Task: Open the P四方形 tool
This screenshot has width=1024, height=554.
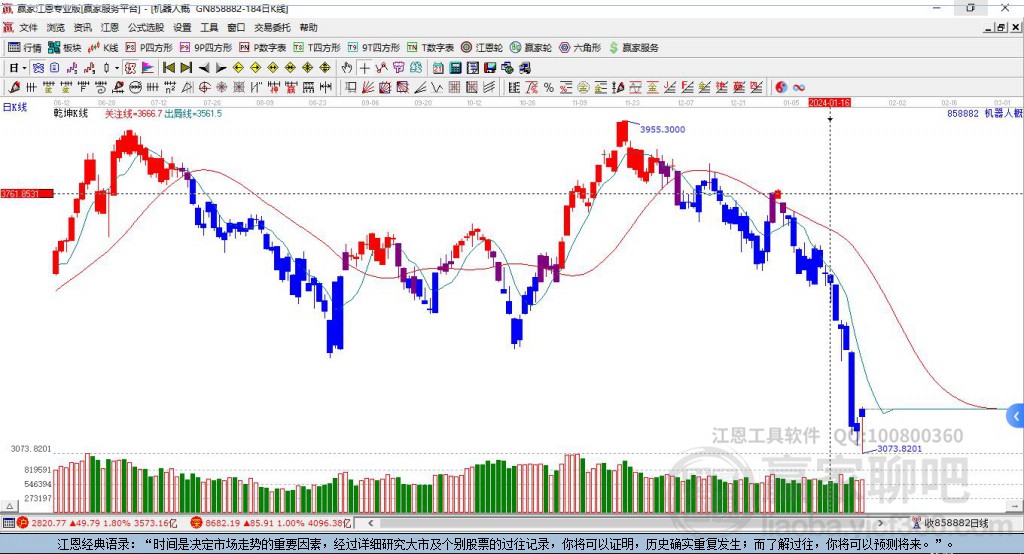Action: click(x=149, y=48)
